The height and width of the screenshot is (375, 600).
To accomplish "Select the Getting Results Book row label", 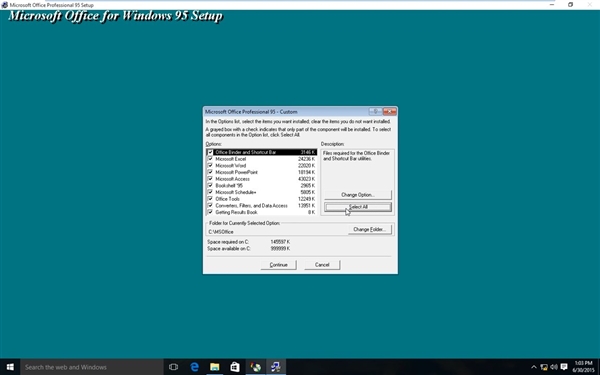I will point(236,212).
